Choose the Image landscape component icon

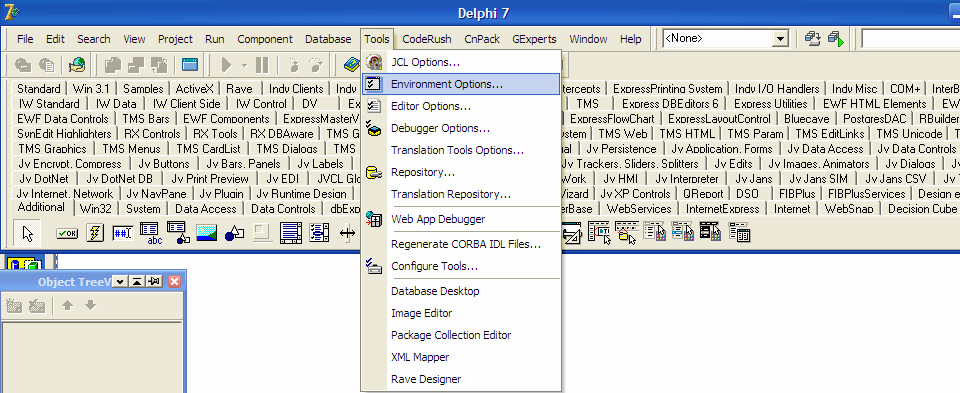coord(206,233)
